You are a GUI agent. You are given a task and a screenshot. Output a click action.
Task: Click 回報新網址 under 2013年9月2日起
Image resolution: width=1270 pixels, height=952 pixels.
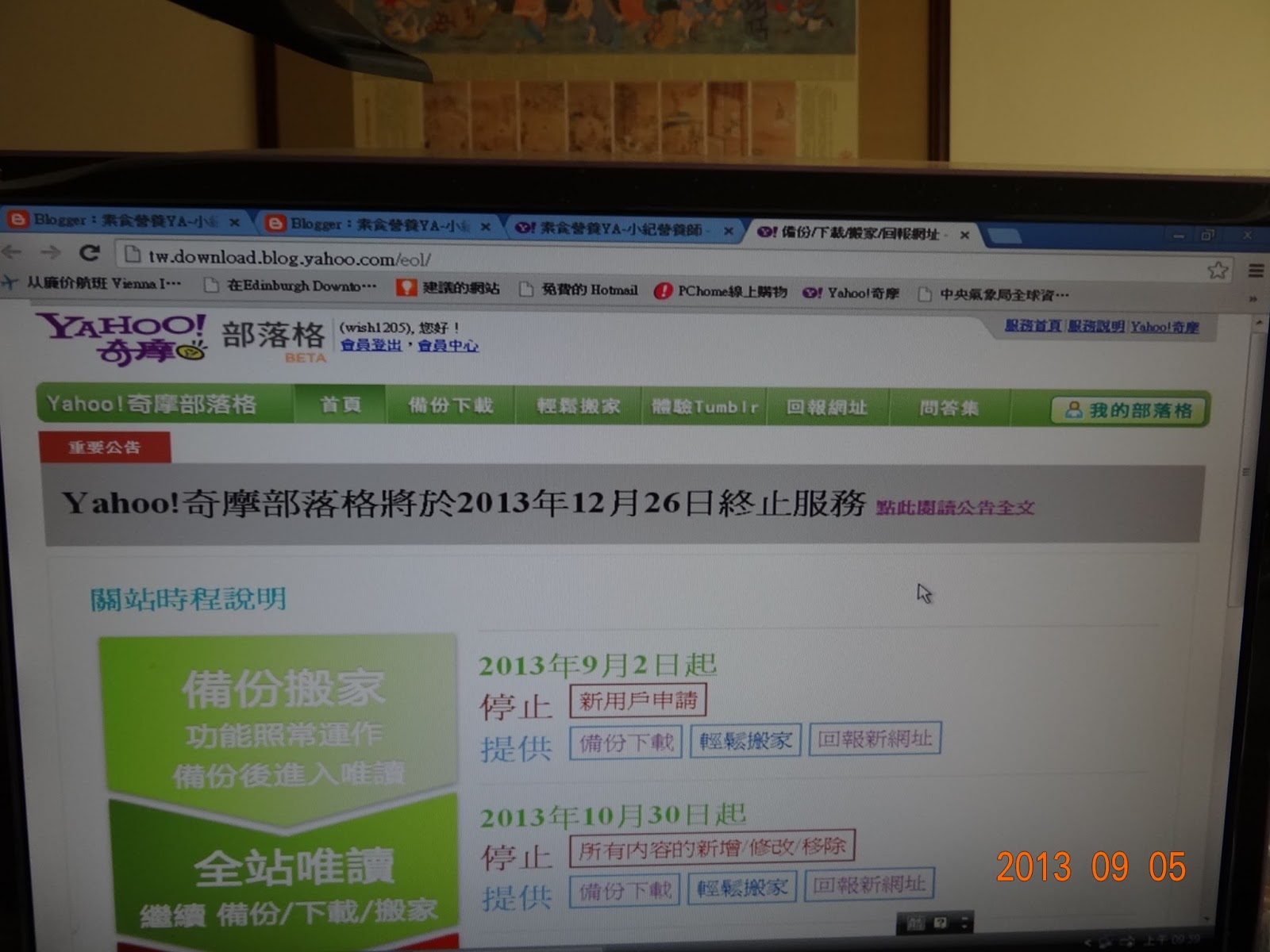pyautogui.click(x=875, y=739)
